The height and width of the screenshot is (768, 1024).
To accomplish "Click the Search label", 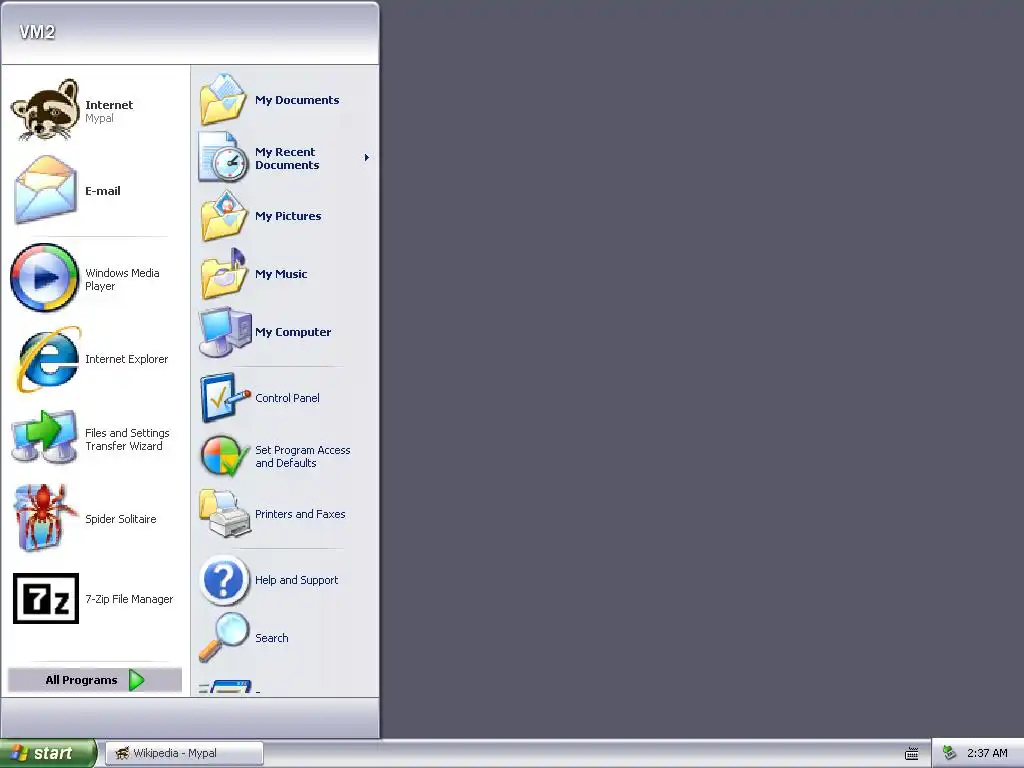I will 271,638.
